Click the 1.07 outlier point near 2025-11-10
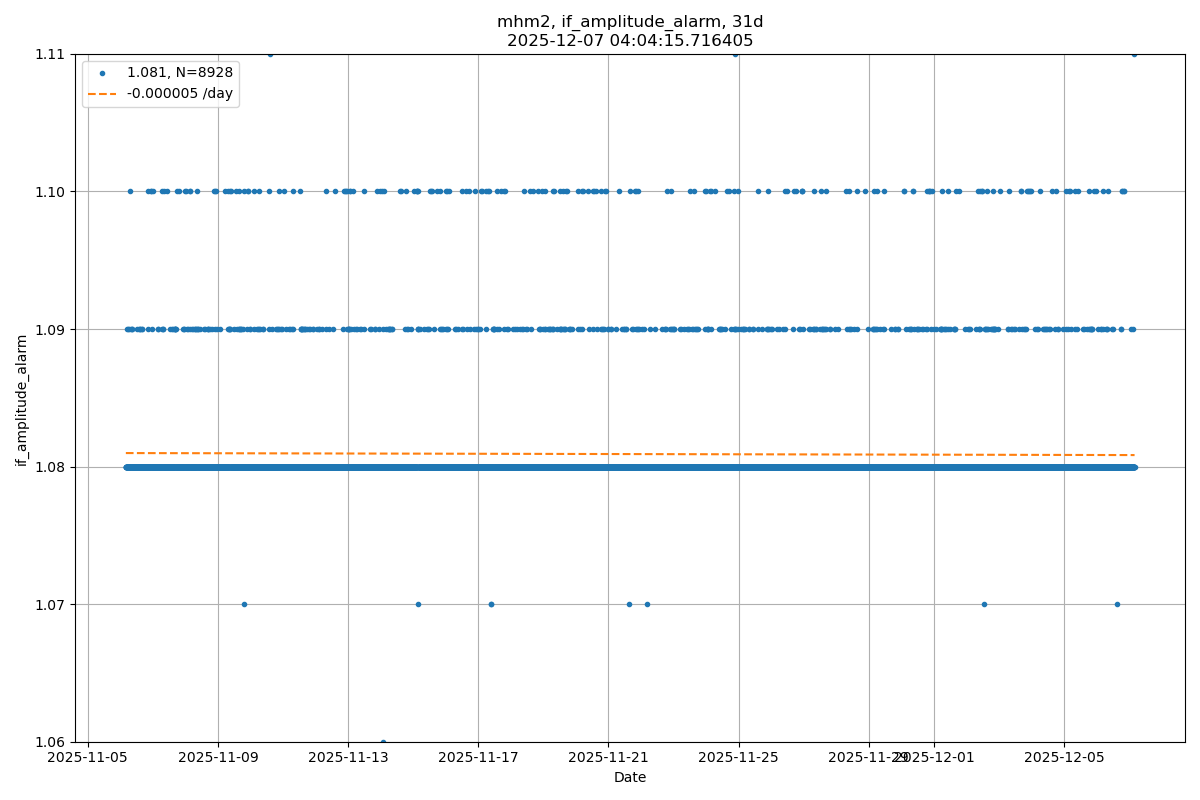Image resolution: width=1200 pixels, height=800 pixels. (244, 604)
